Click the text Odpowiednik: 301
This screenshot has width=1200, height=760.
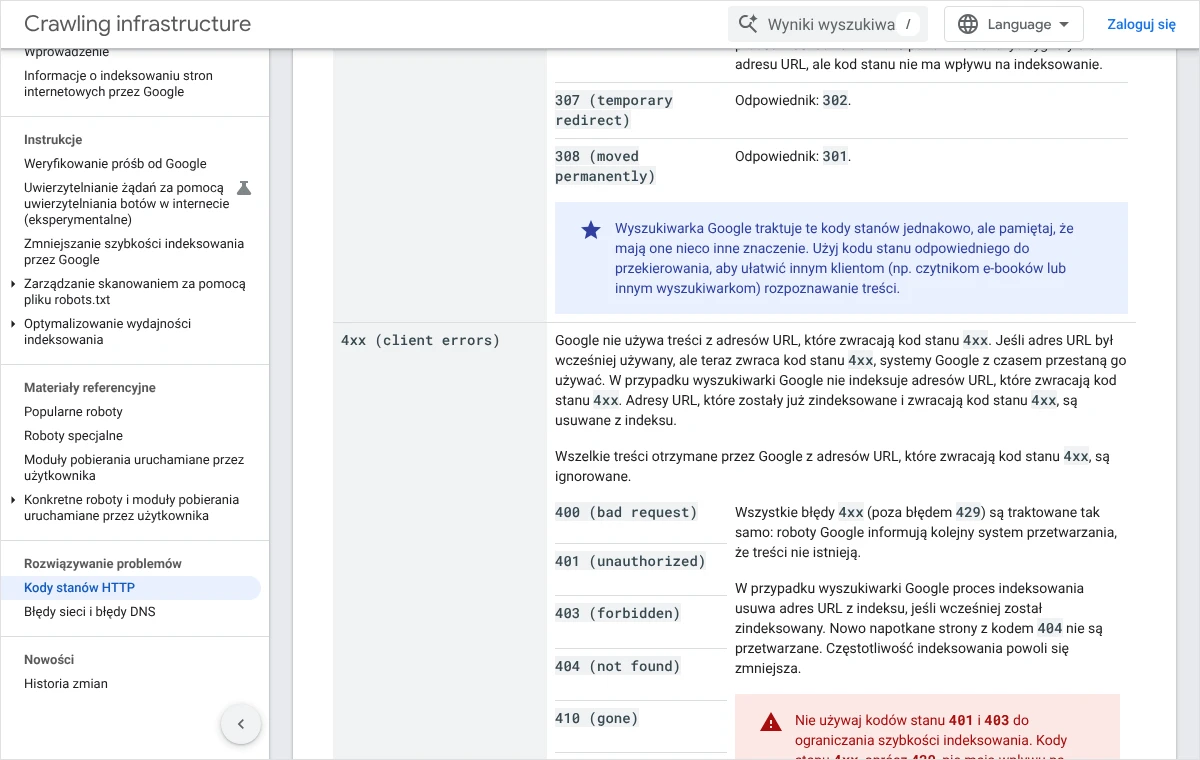click(x=793, y=156)
